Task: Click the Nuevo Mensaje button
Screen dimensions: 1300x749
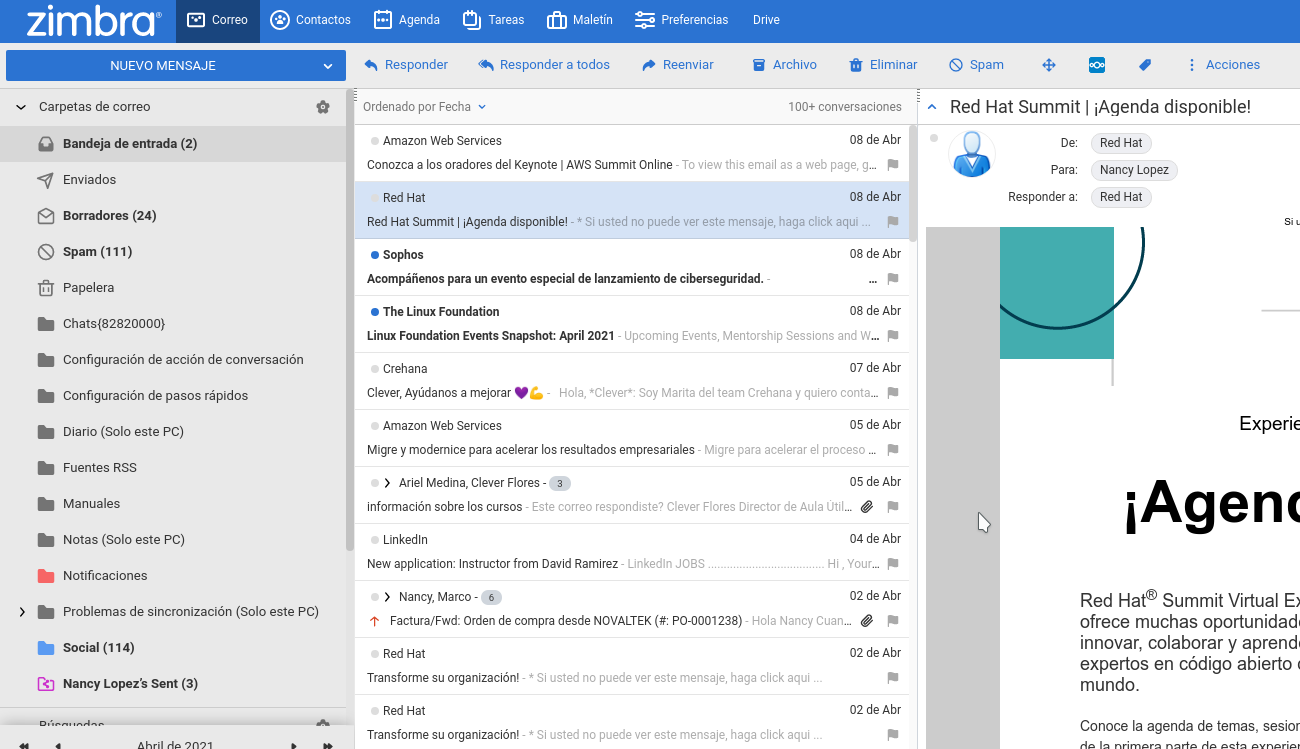Action: pyautogui.click(x=162, y=66)
